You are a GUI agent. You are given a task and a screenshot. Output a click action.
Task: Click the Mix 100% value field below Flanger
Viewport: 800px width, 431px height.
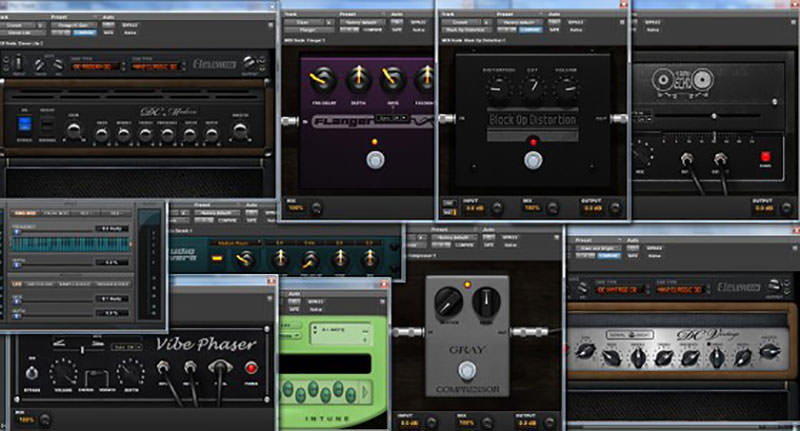coord(296,208)
